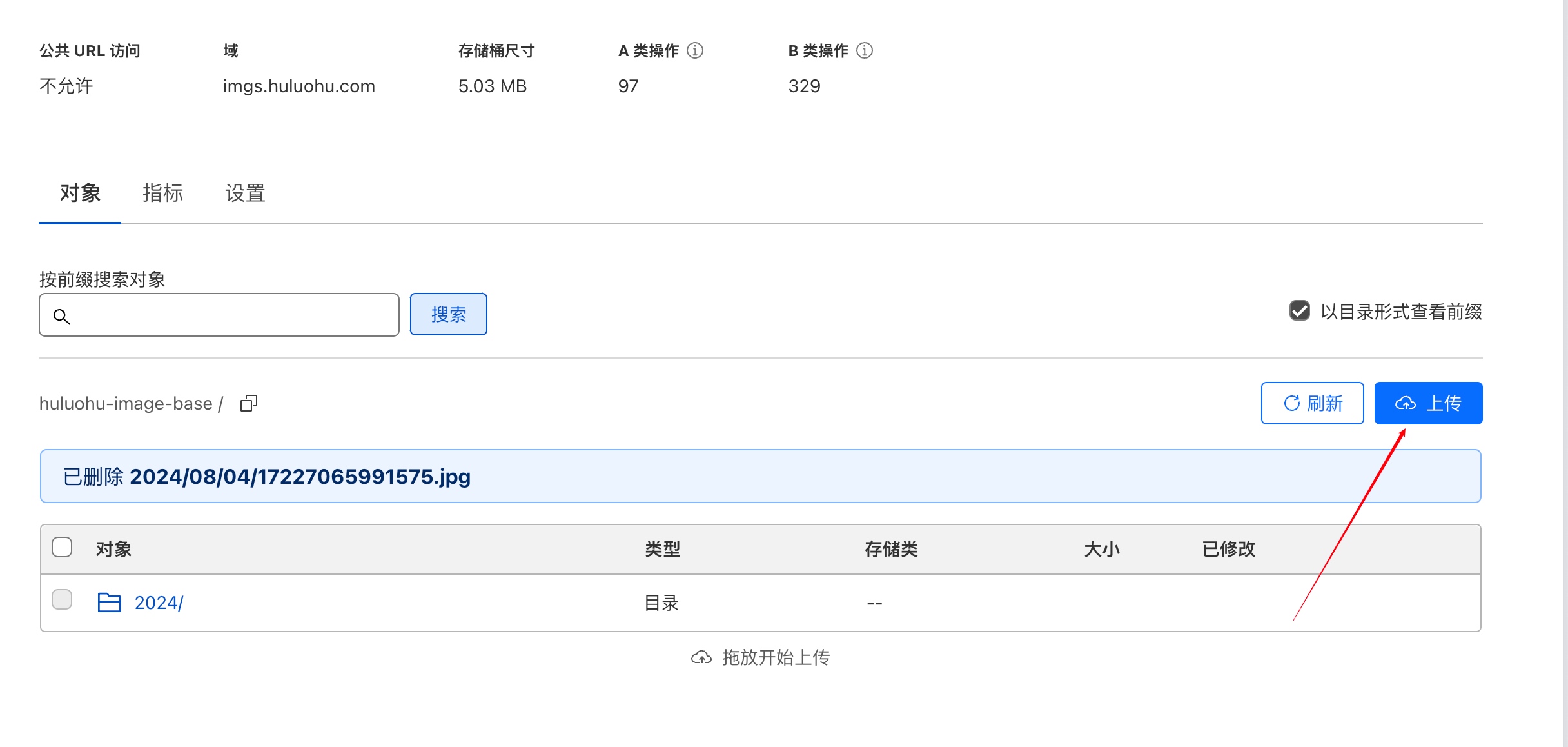The image size is (1568, 747).
Task: Click the info icon next to A 类操作
Action: pyautogui.click(x=695, y=50)
